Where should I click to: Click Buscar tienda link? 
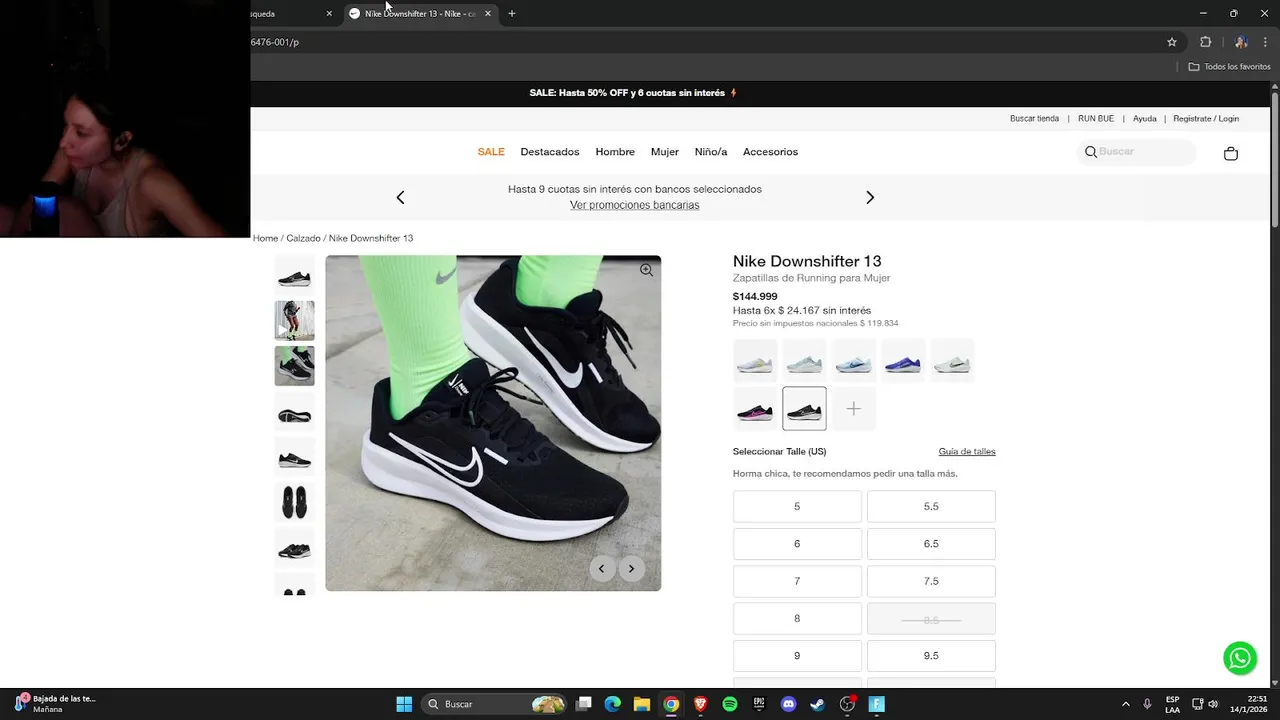pos(1034,118)
